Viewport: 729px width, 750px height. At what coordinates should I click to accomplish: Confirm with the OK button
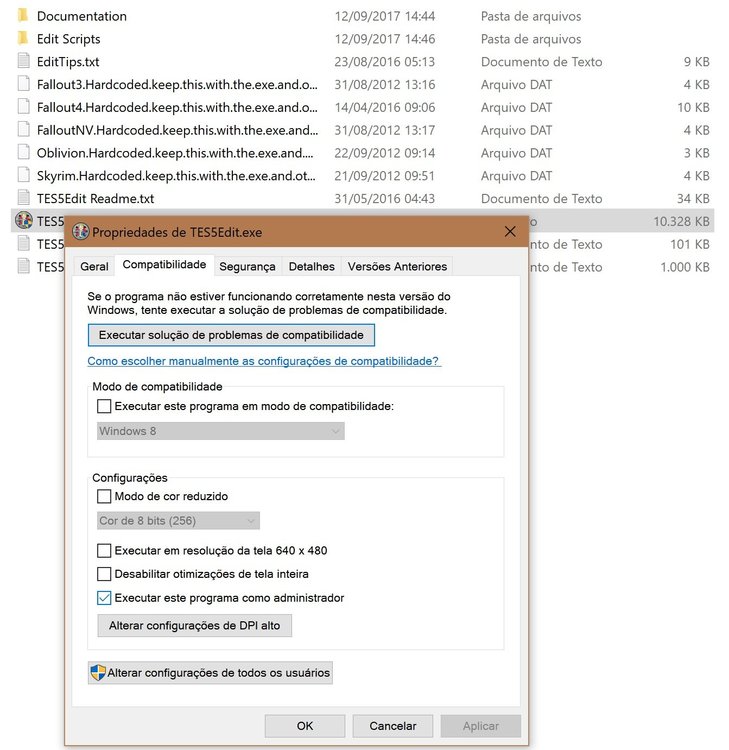point(305,726)
